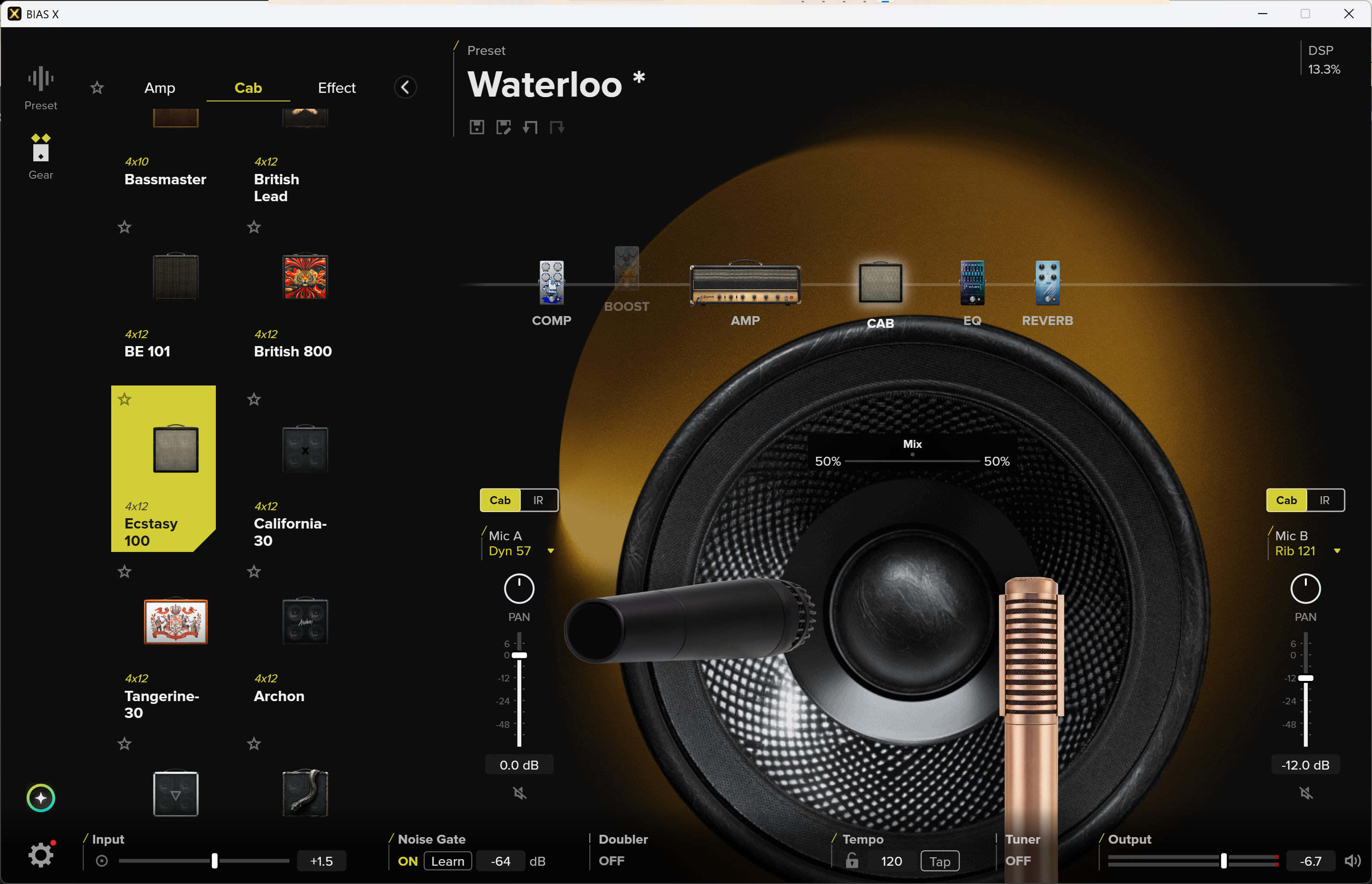Open the Preset sidebar section

click(41, 88)
